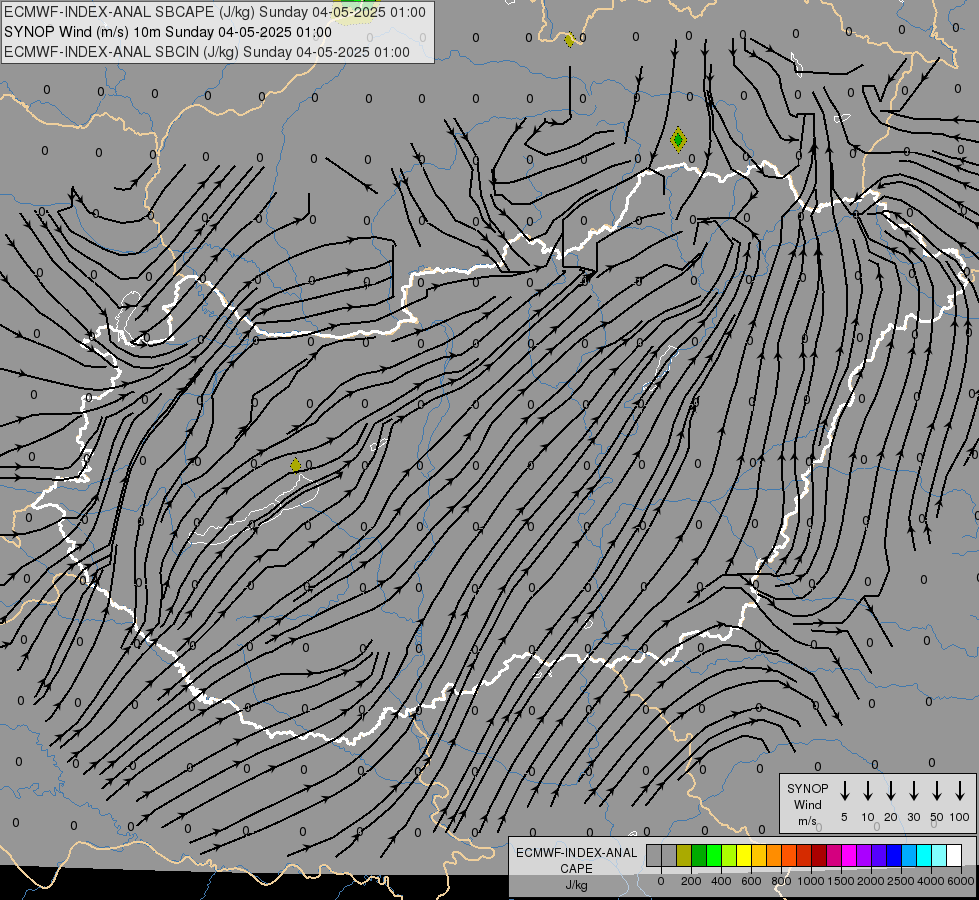Pick the bright magenta CAPE swatch

pos(849,855)
